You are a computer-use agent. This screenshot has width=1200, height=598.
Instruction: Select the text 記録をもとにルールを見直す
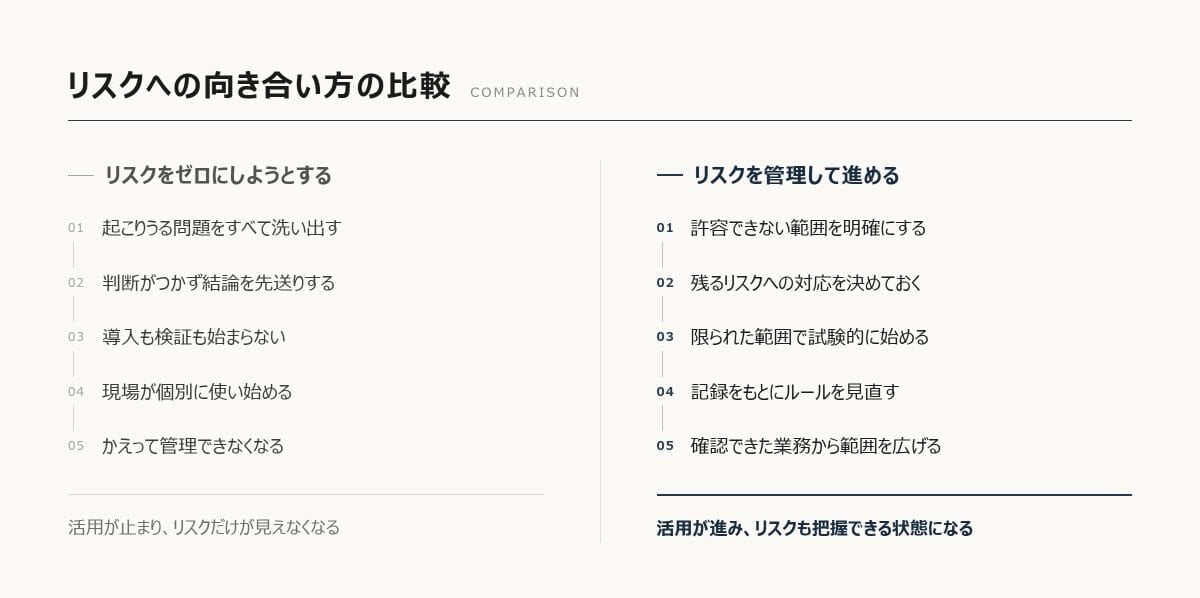[x=795, y=392]
